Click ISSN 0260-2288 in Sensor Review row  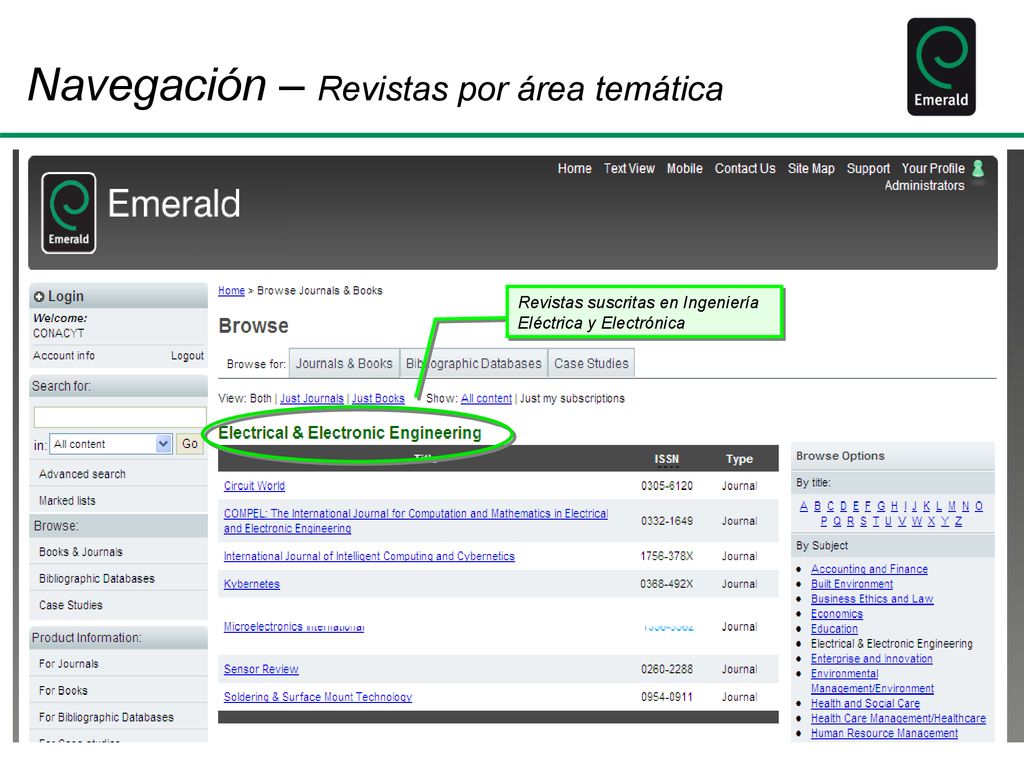coord(667,669)
